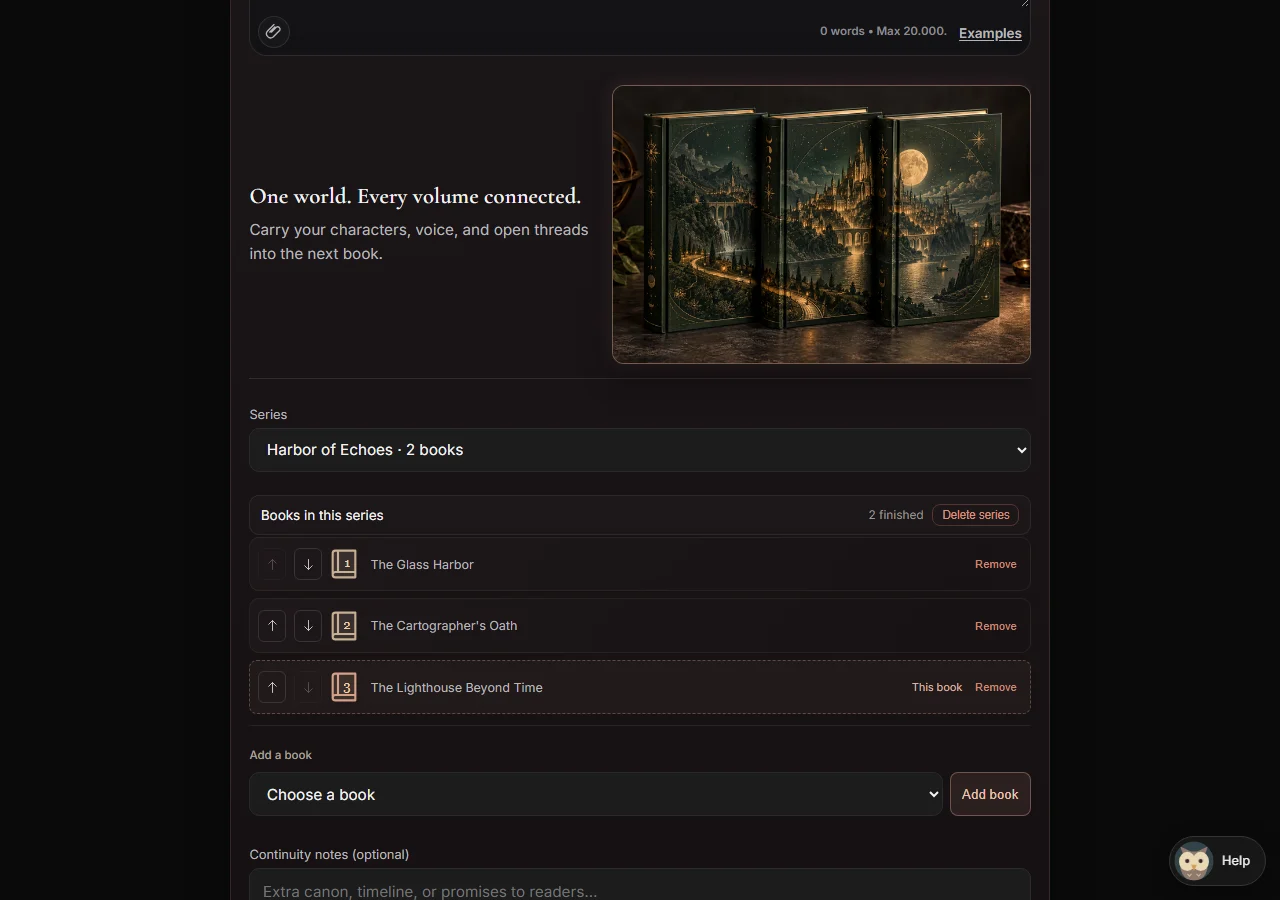Move The Glass Harbor up
The image size is (1280, 900).
point(272,564)
